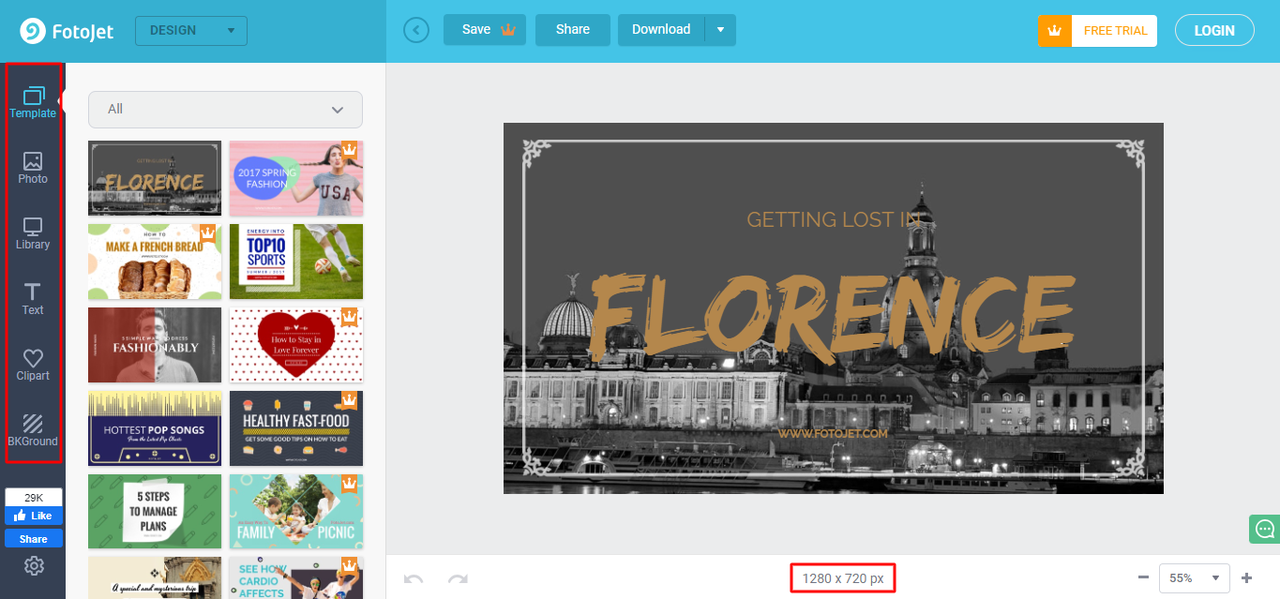Click the Share button in top bar
The width and height of the screenshot is (1280, 599).
pos(573,30)
